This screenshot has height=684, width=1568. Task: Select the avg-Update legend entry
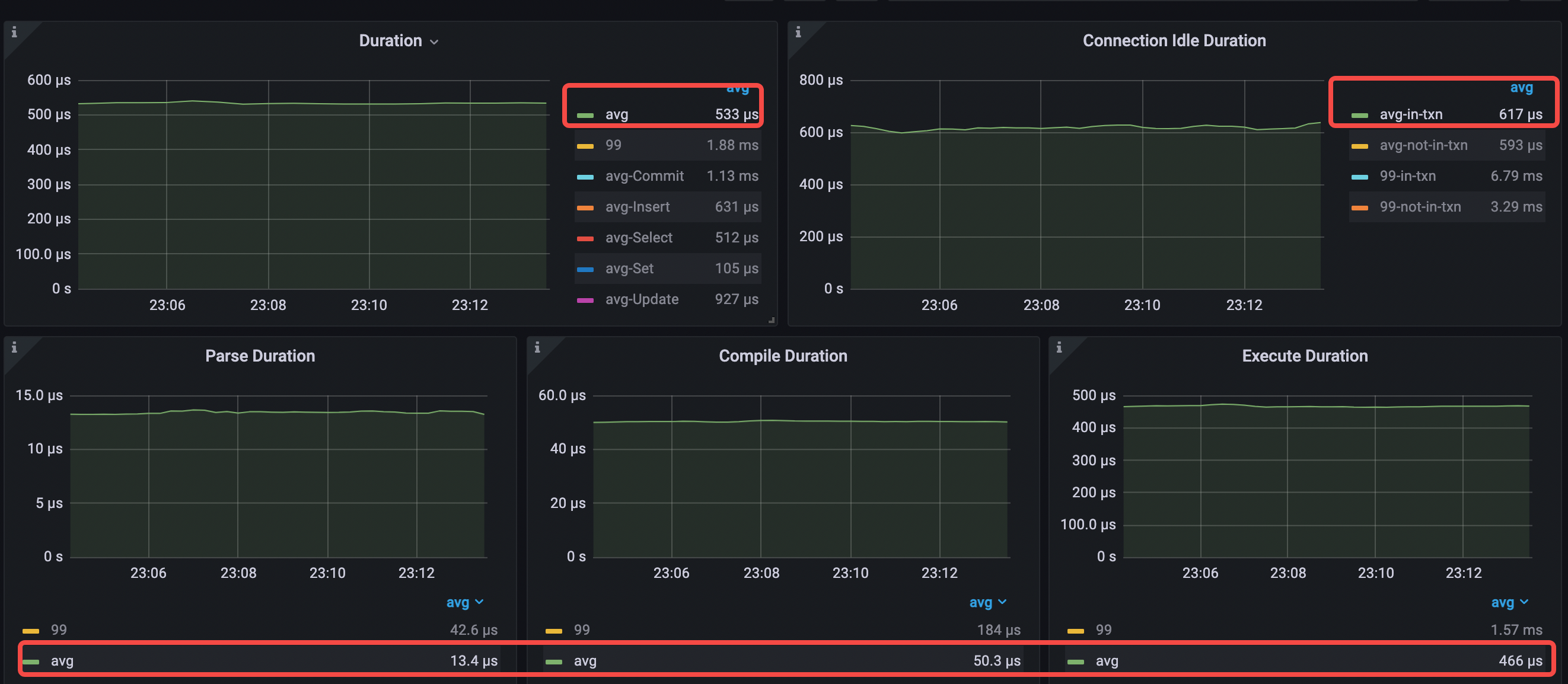coord(642,299)
